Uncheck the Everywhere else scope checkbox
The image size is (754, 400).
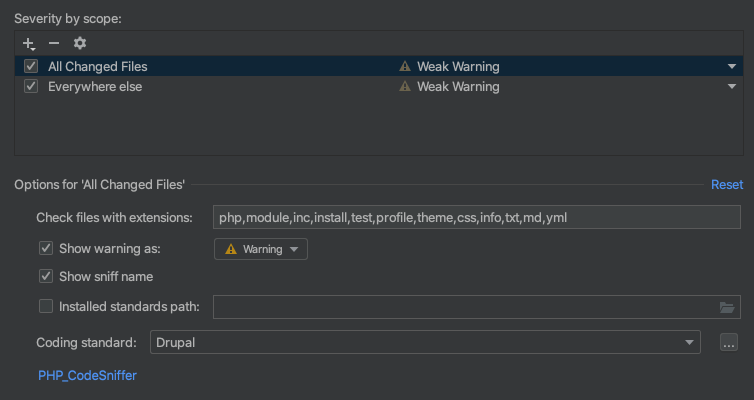[x=31, y=87]
